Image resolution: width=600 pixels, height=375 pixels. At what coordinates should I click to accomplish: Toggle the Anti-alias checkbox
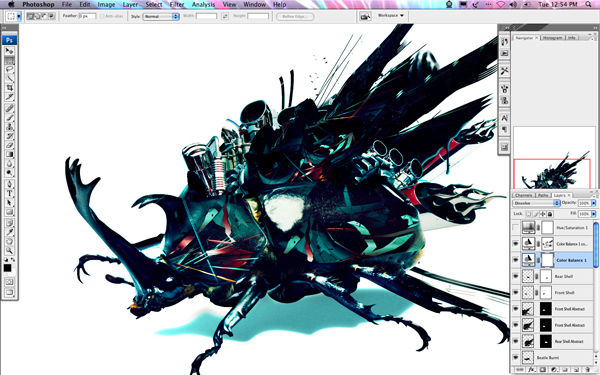click(102, 16)
